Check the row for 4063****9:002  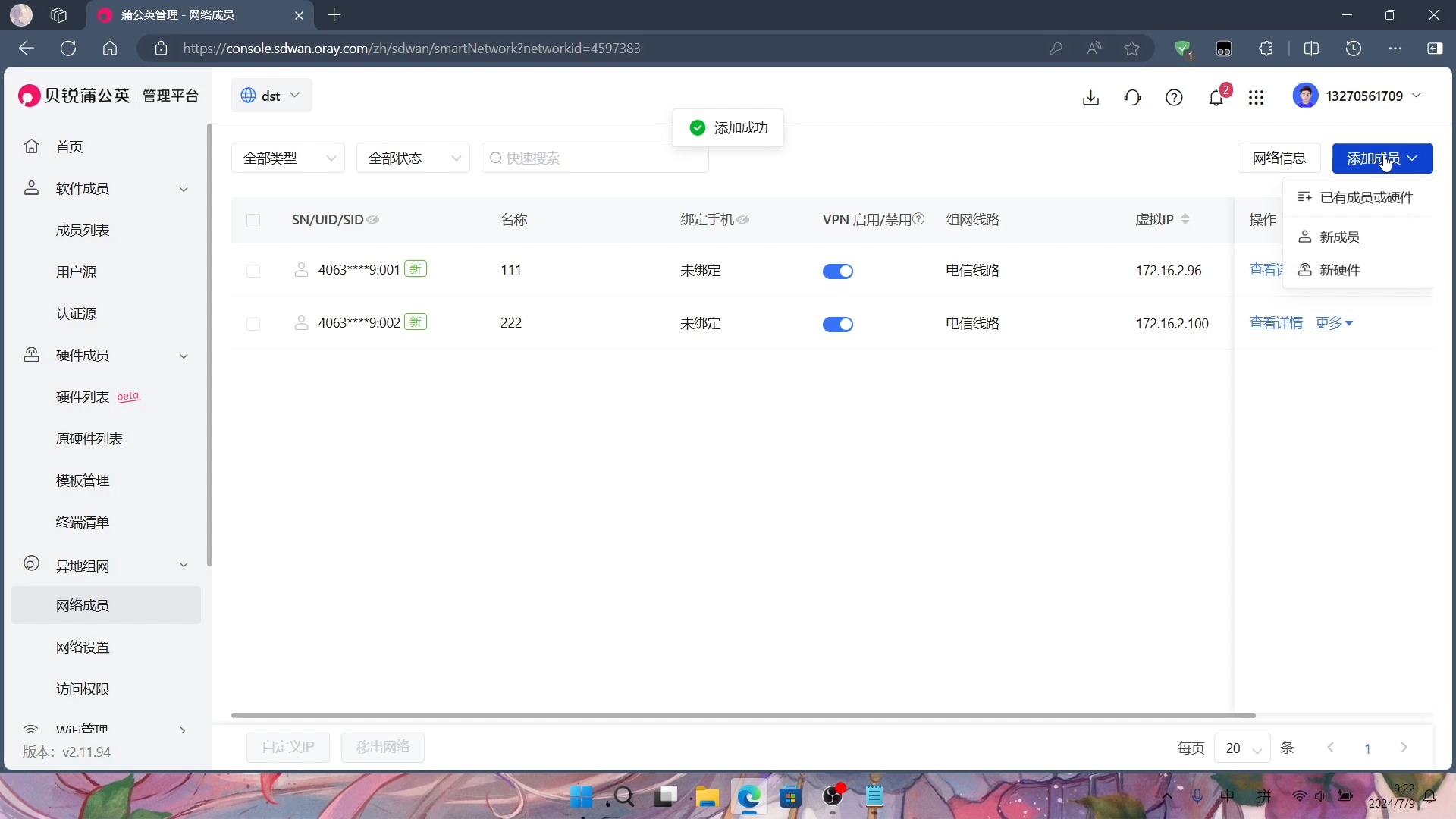coord(253,324)
